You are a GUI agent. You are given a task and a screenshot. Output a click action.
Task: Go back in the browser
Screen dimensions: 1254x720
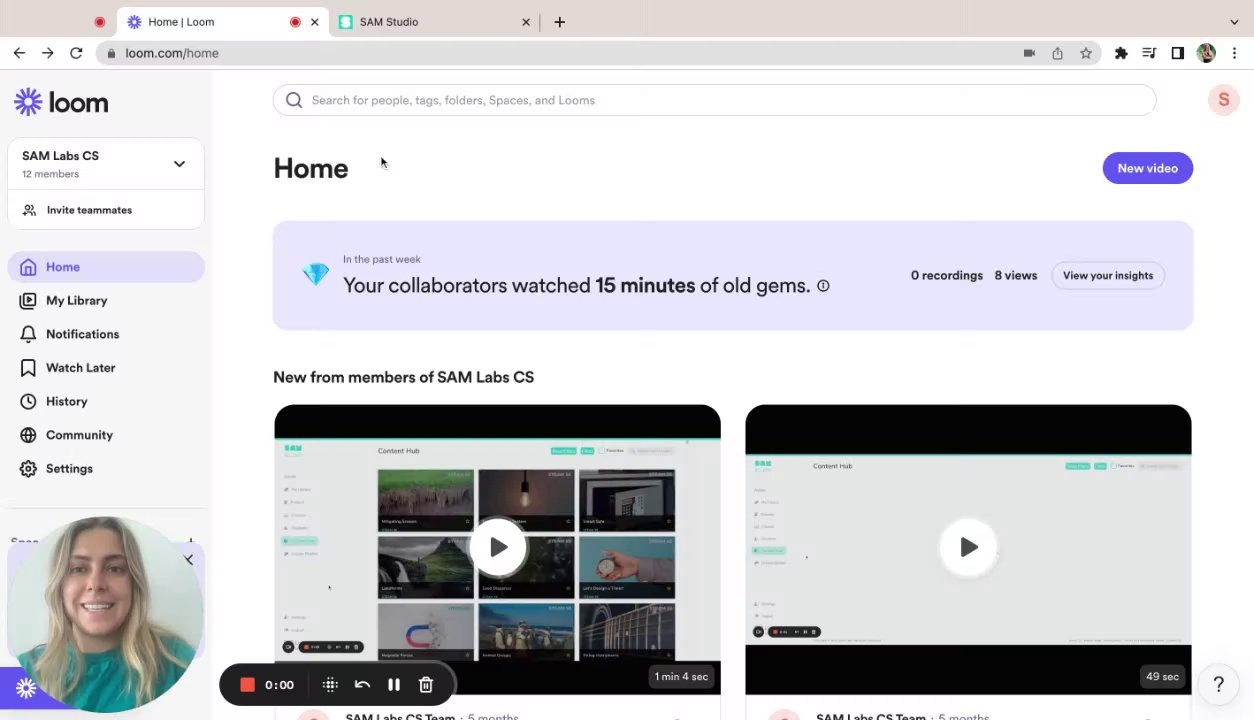pos(19,53)
